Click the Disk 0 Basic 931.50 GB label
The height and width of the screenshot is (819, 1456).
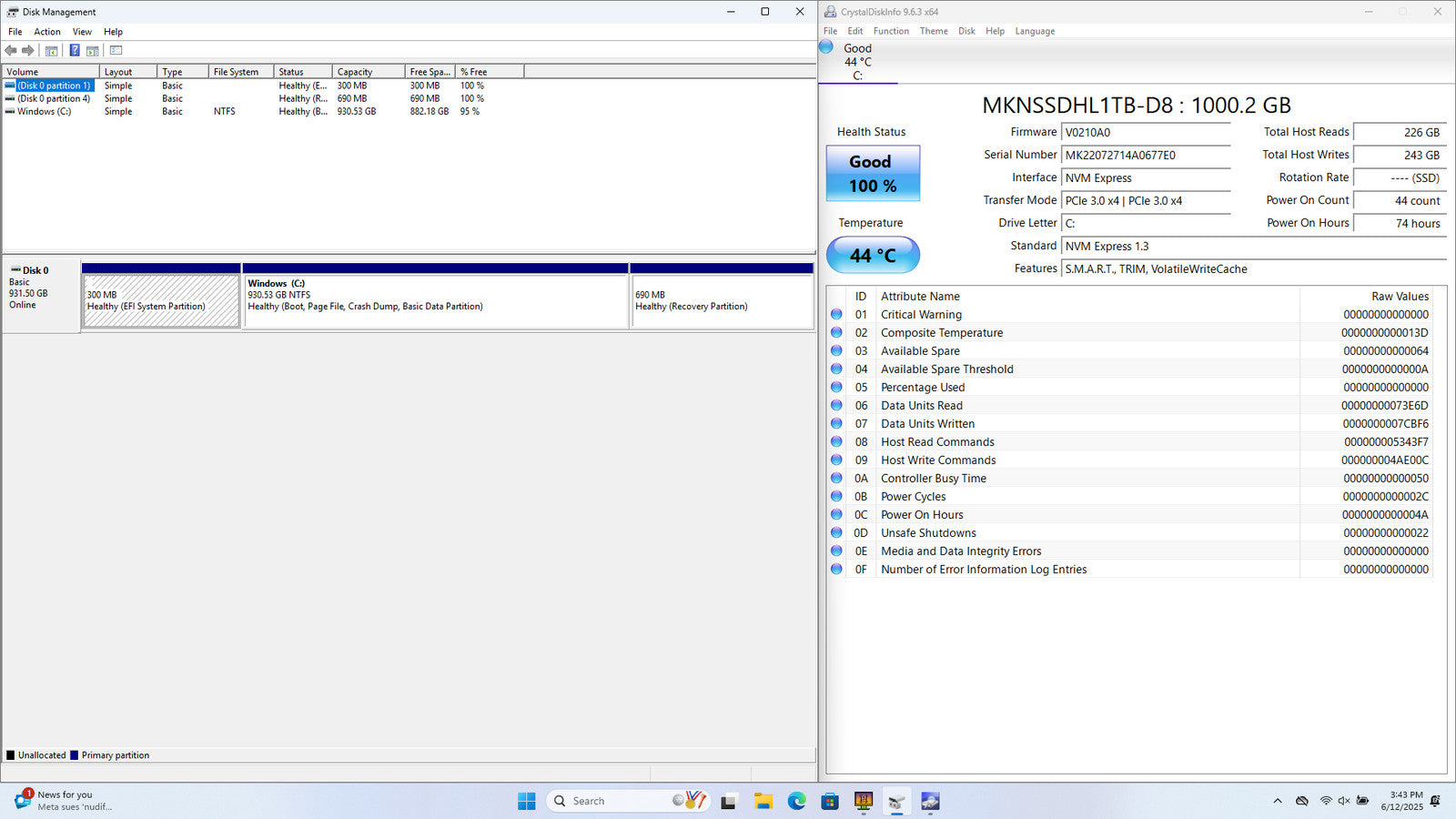41,296
